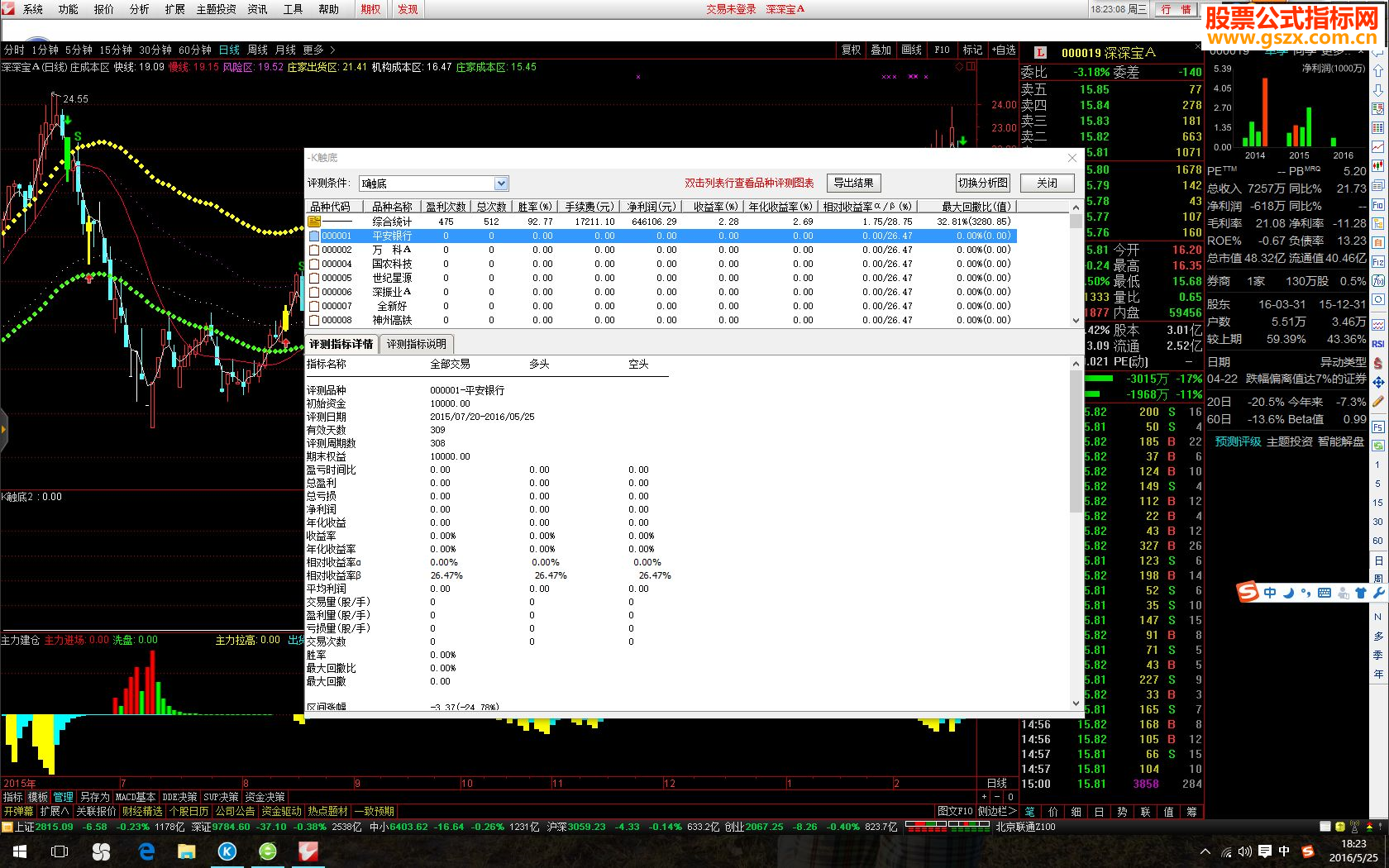
Task: Tick the checkbox for 000001 平安银行
Action: tap(314, 236)
